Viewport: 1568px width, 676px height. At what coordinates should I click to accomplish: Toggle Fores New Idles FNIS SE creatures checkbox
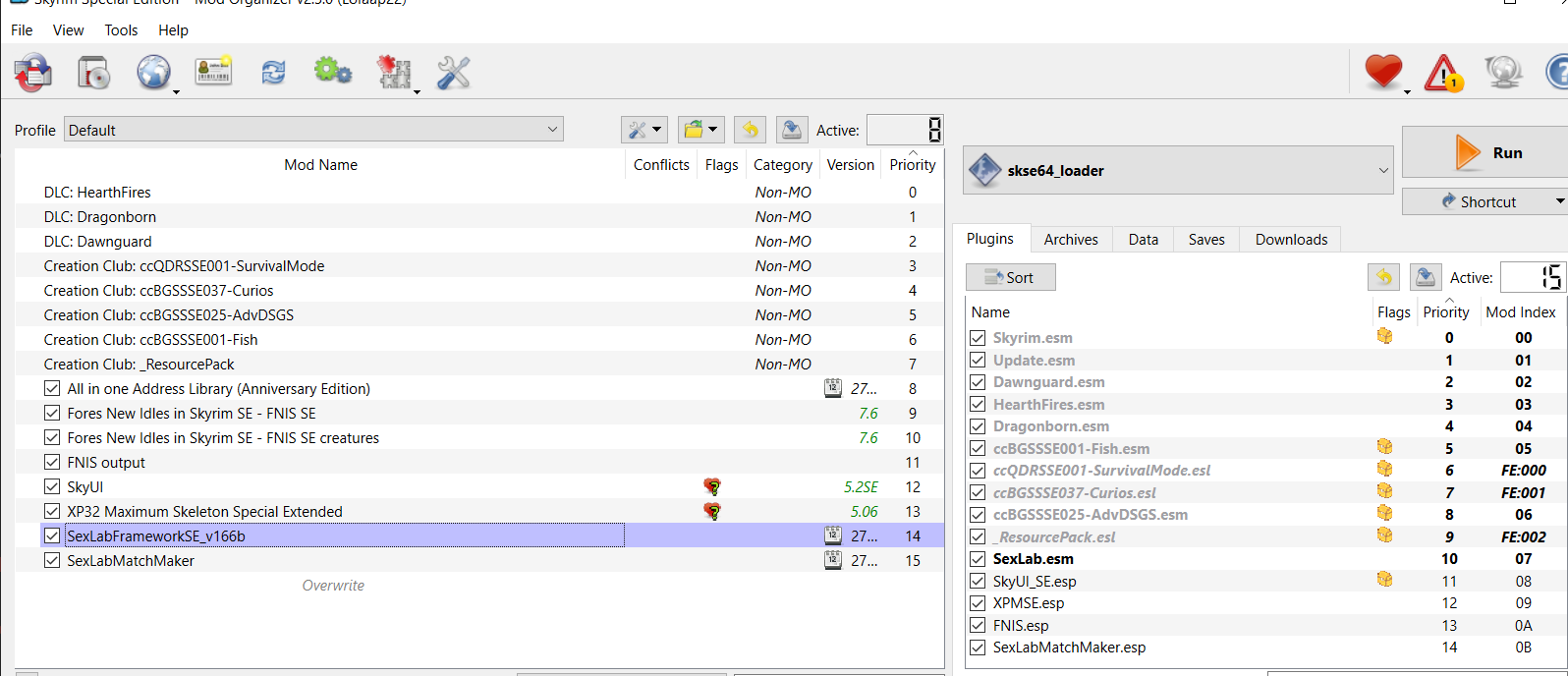tap(52, 437)
